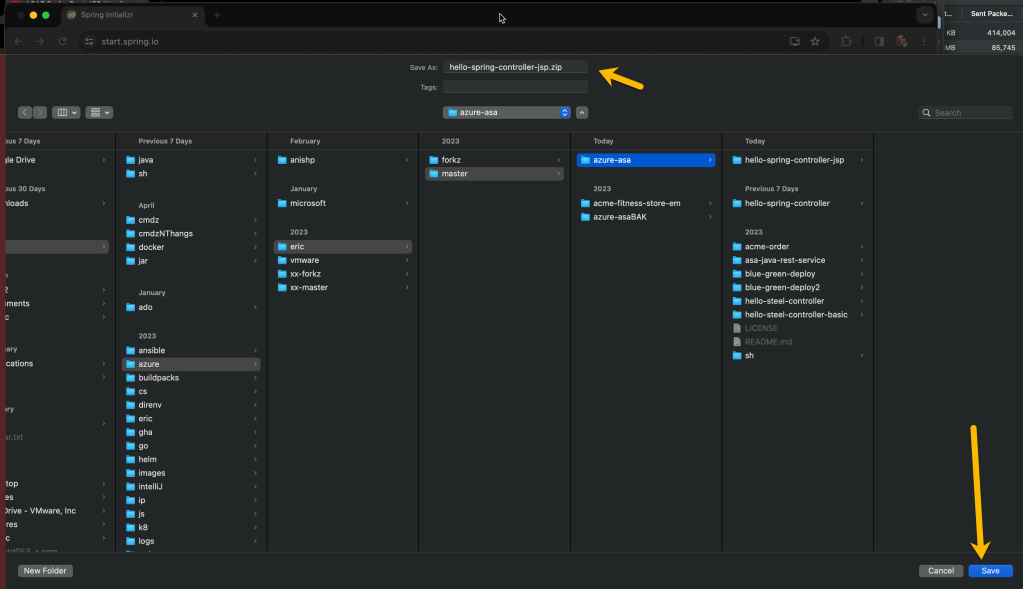Select the microsoft folder icon
This screenshot has height=589, width=1023.
[x=282, y=203]
